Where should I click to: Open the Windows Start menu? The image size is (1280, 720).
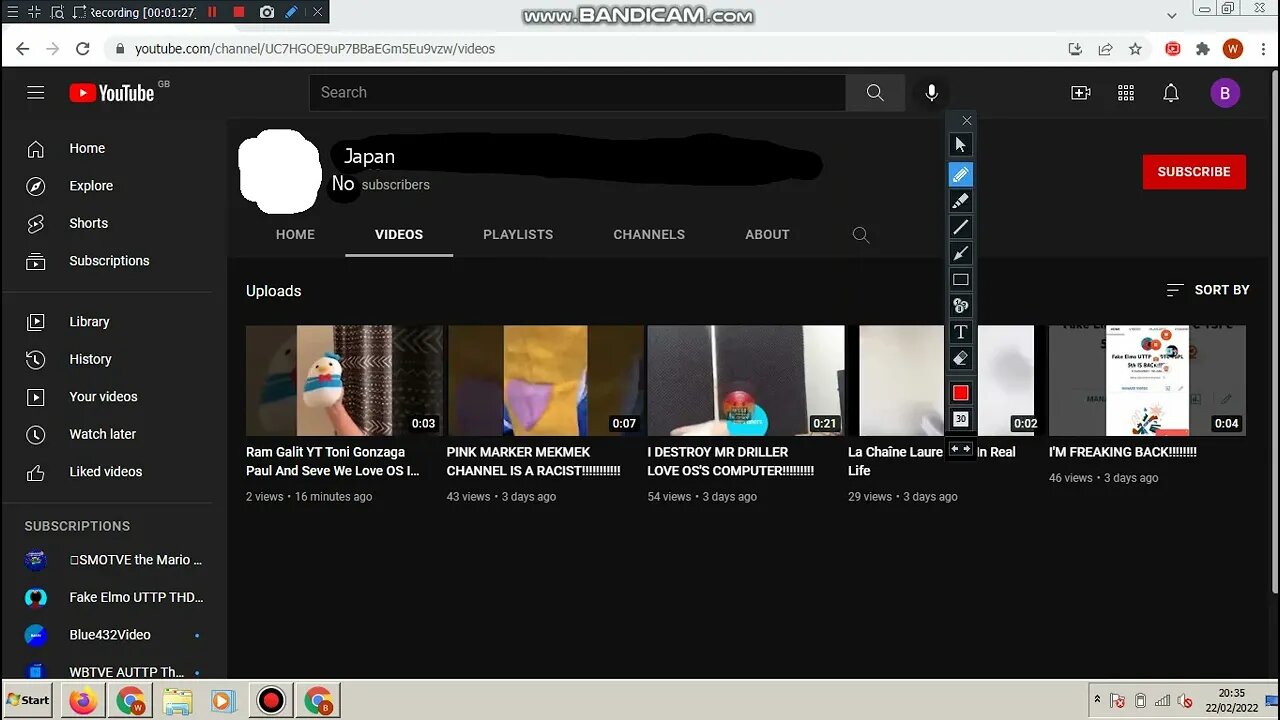click(x=28, y=700)
